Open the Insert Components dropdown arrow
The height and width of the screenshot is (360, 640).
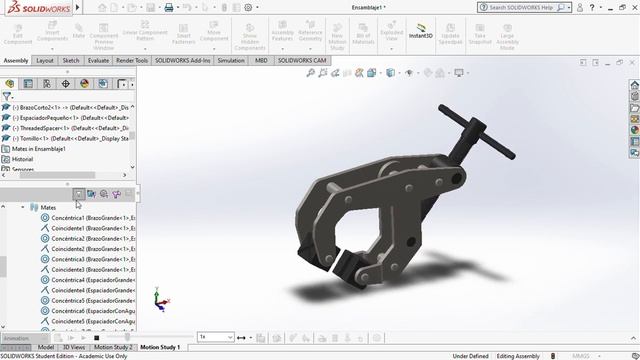tap(52, 49)
